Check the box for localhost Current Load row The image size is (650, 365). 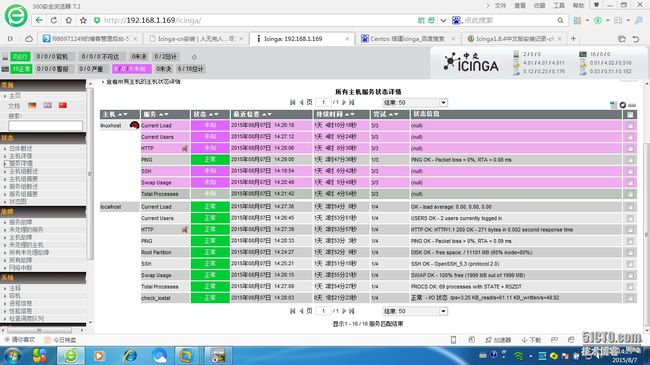(x=630, y=207)
